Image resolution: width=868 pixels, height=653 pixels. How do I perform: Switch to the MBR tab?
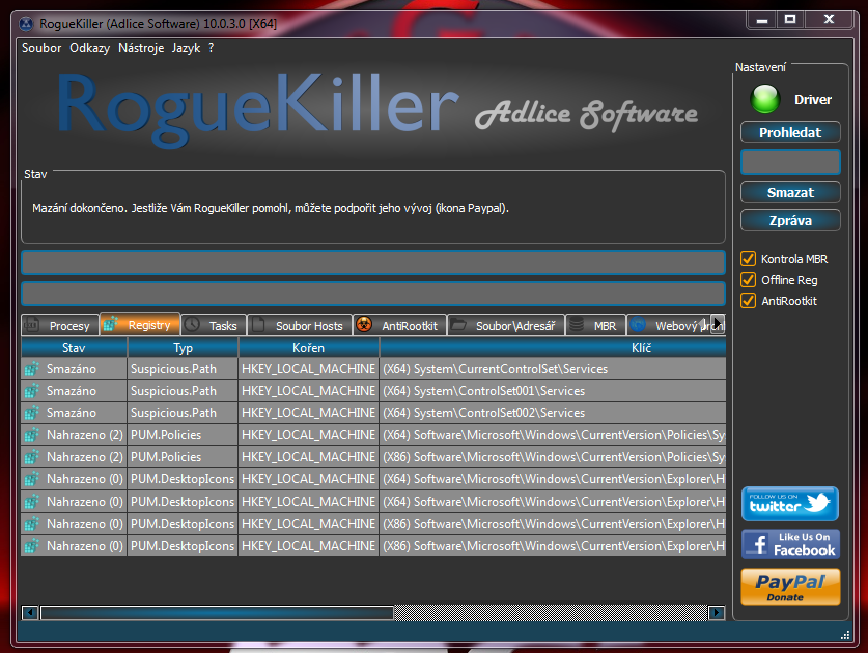595,325
